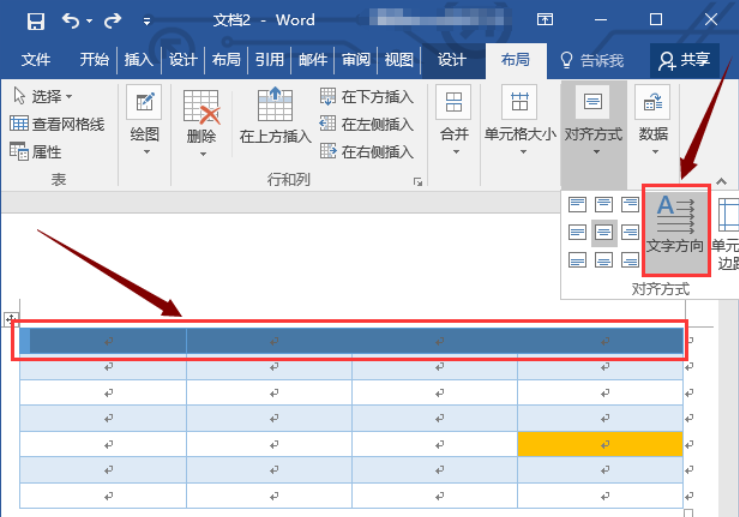This screenshot has height=517, width=739.
Task: Open the 删除 delete menu
Action: point(201,123)
